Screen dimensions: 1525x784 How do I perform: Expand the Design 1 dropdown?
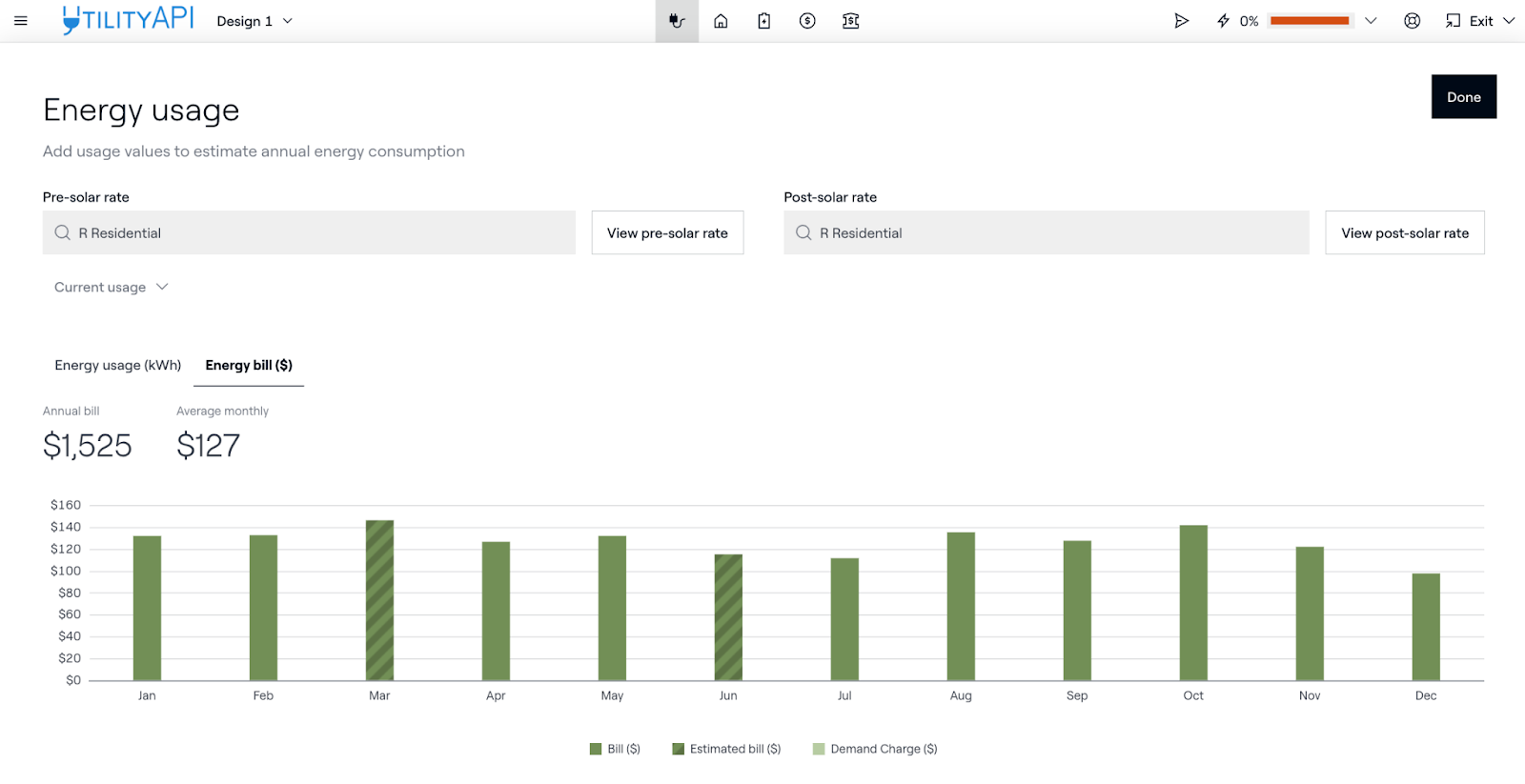(254, 21)
